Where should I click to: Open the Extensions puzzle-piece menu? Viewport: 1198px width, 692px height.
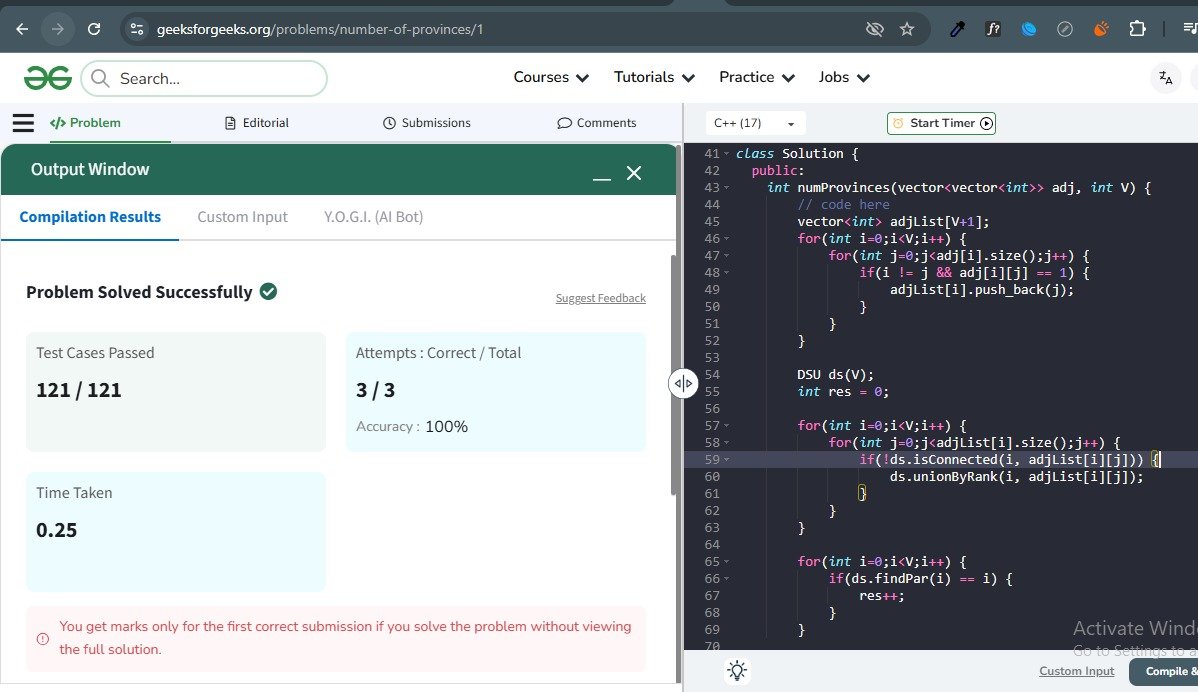[1137, 29]
